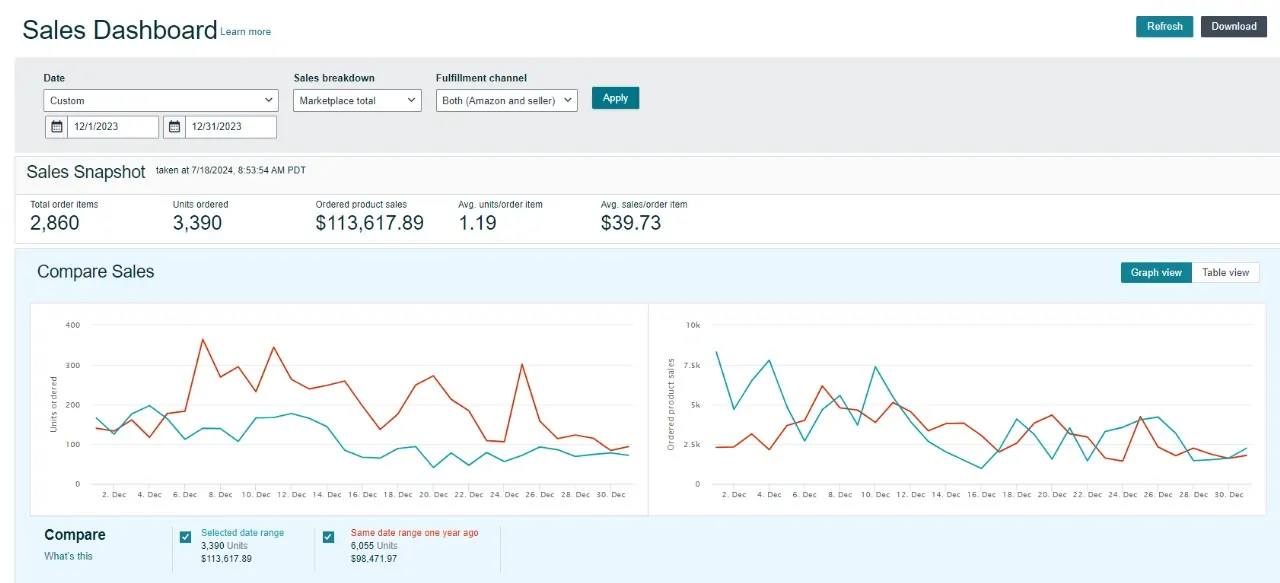Click the end date calendar icon
Image resolution: width=1280 pixels, height=583 pixels.
pyautogui.click(x=175, y=127)
